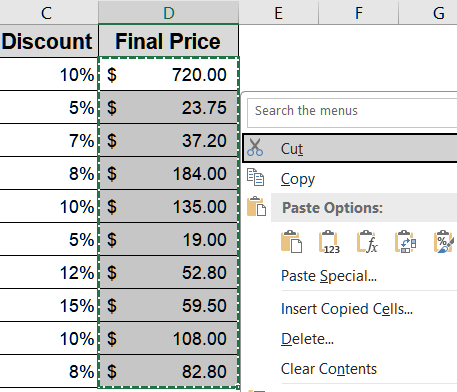Click the clipboard icon beside Paste Options
The image size is (457, 392).
tap(256, 206)
